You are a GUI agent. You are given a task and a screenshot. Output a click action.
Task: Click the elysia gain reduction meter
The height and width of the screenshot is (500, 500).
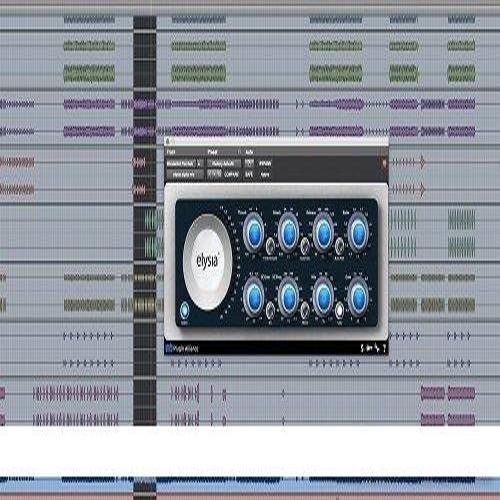208,262
